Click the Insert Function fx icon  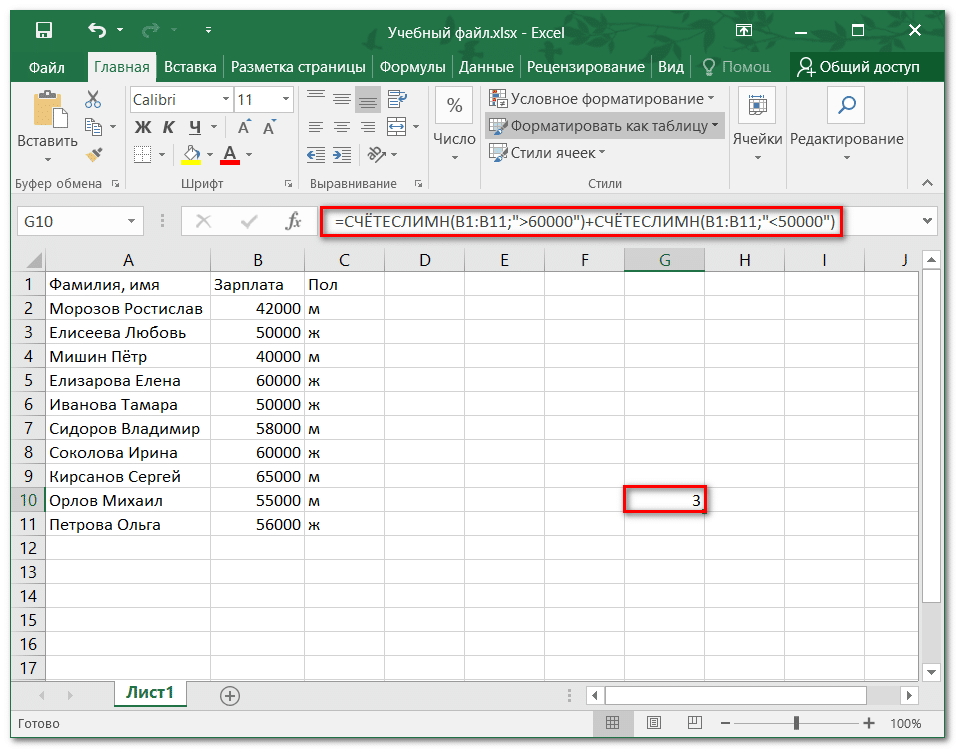293,221
